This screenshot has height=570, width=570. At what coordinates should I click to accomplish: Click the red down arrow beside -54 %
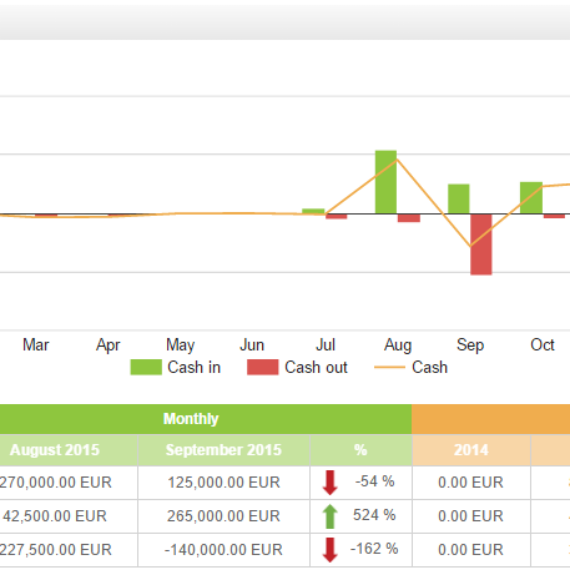pyautogui.click(x=330, y=482)
